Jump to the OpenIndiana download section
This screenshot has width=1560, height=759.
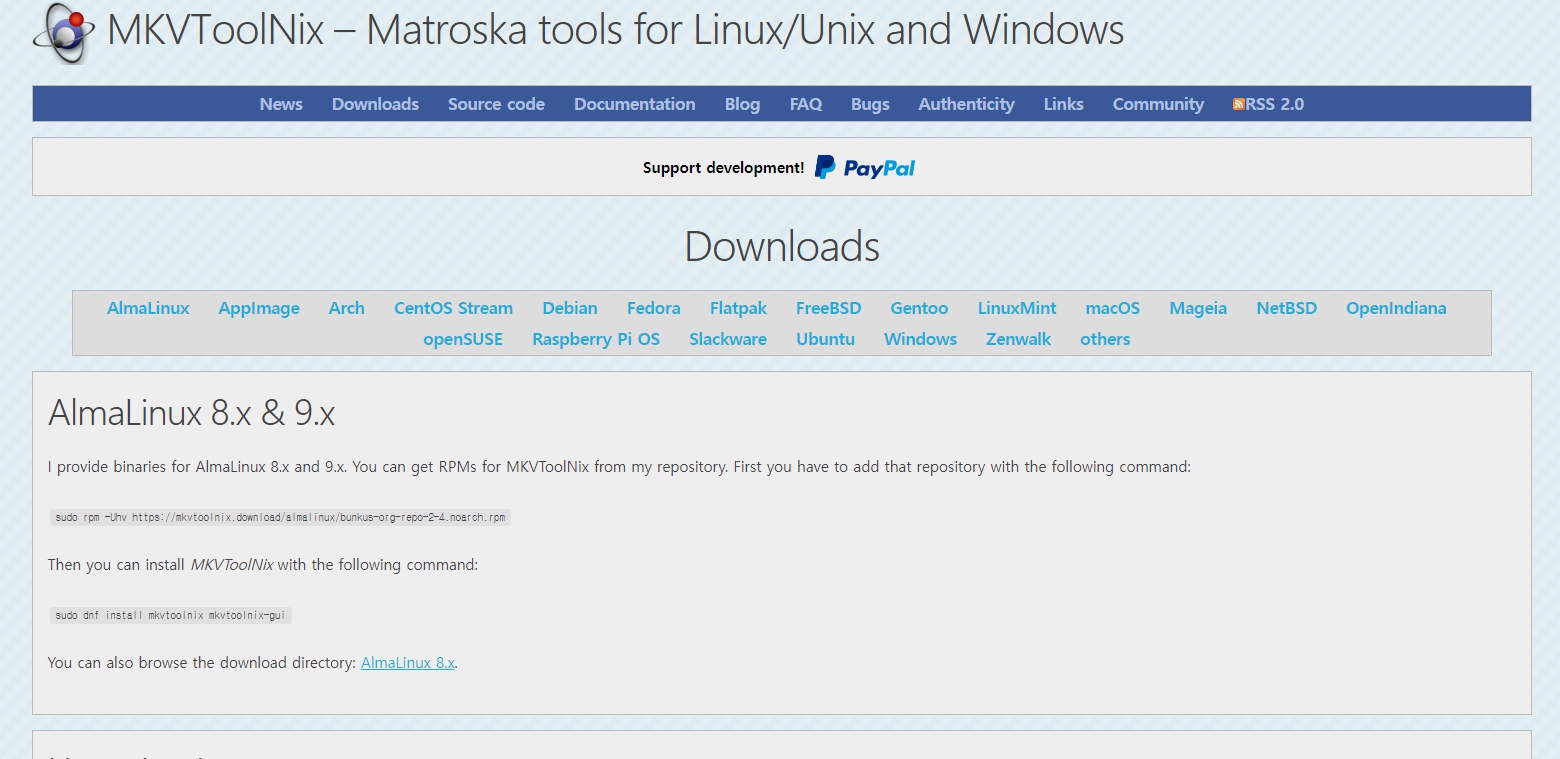click(1396, 308)
